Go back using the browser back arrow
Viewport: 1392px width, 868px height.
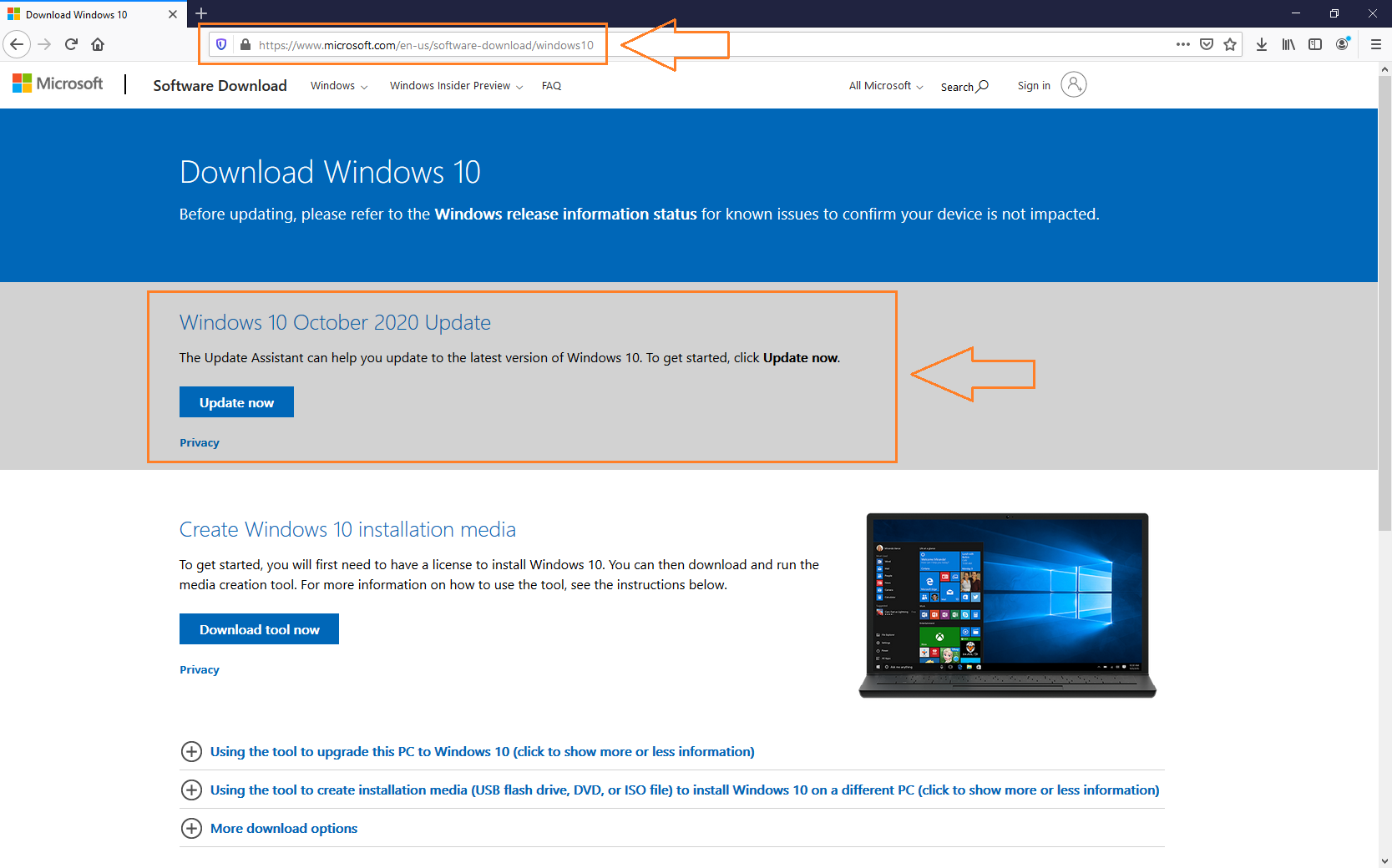(17, 44)
